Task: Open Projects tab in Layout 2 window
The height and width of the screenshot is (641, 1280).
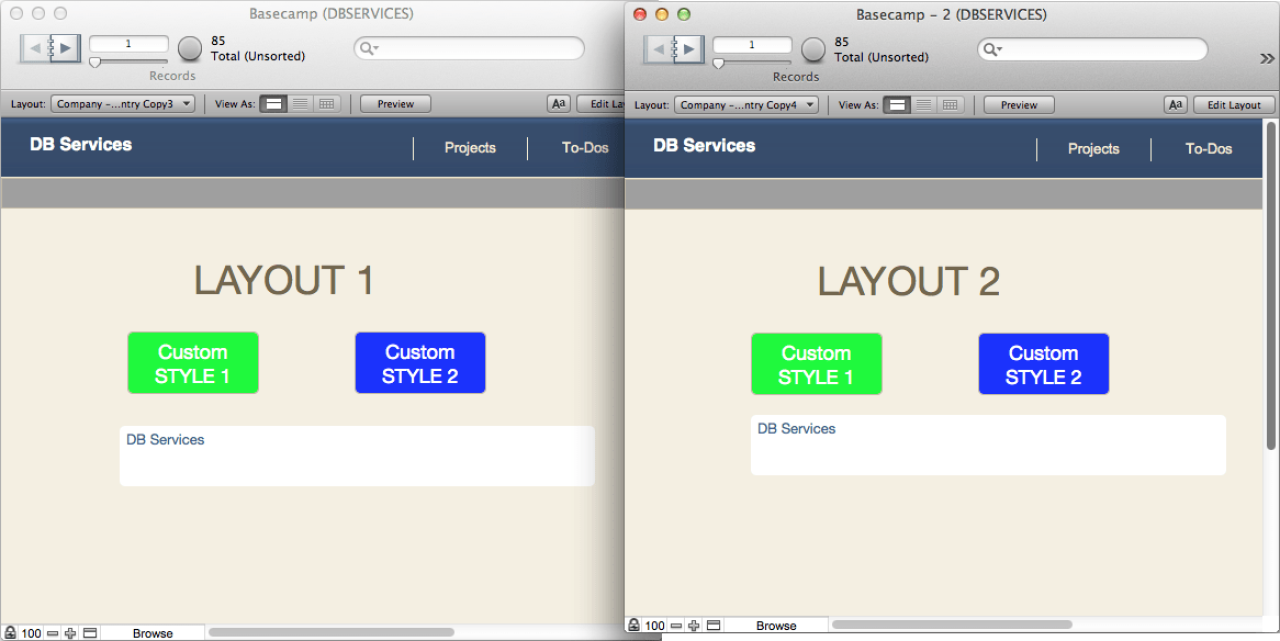Action: (1093, 149)
